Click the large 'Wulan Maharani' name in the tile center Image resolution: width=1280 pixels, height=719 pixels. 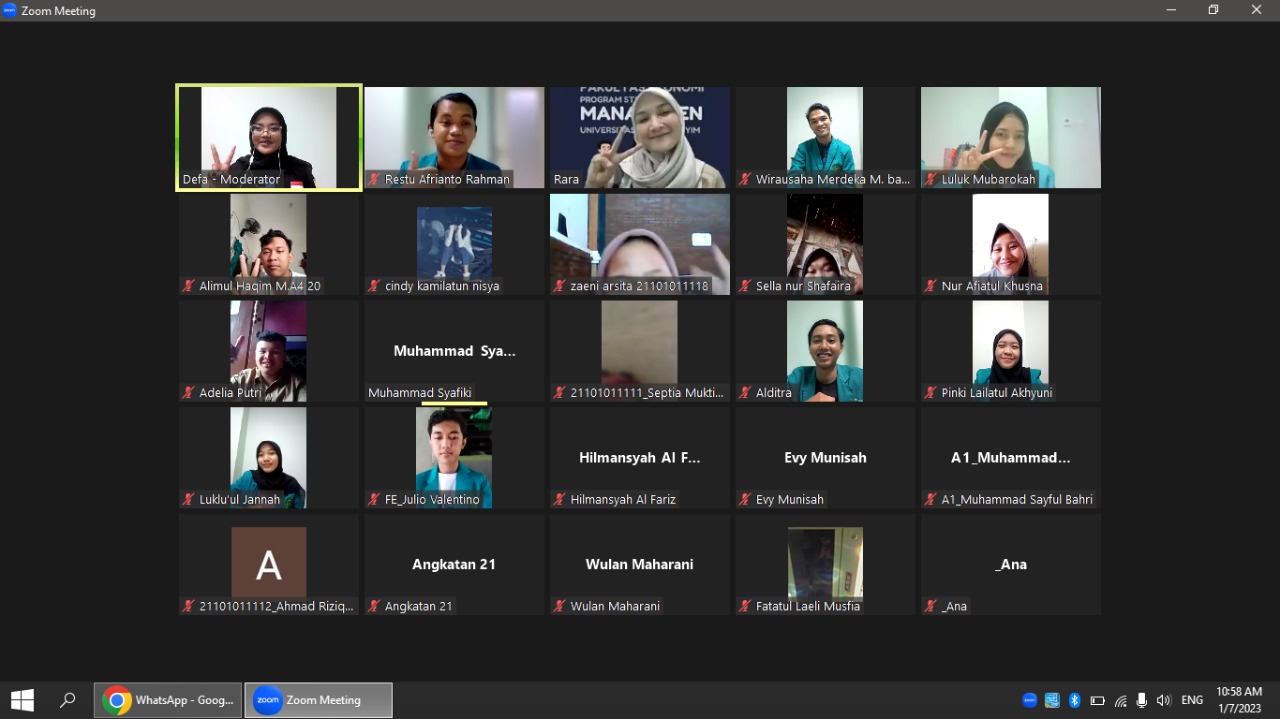(640, 564)
